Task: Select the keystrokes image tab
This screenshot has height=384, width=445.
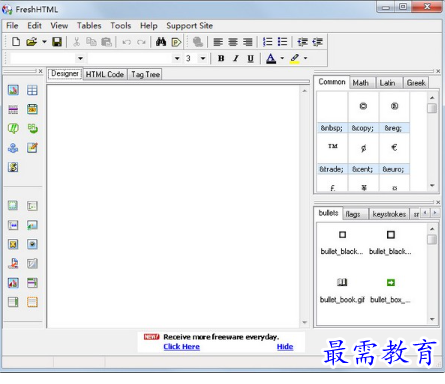Action: 389,214
